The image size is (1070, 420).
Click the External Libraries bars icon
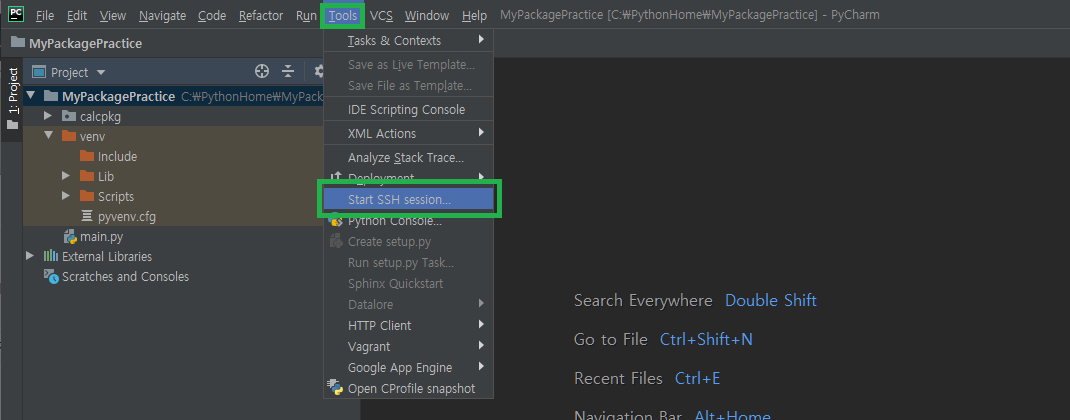point(51,256)
